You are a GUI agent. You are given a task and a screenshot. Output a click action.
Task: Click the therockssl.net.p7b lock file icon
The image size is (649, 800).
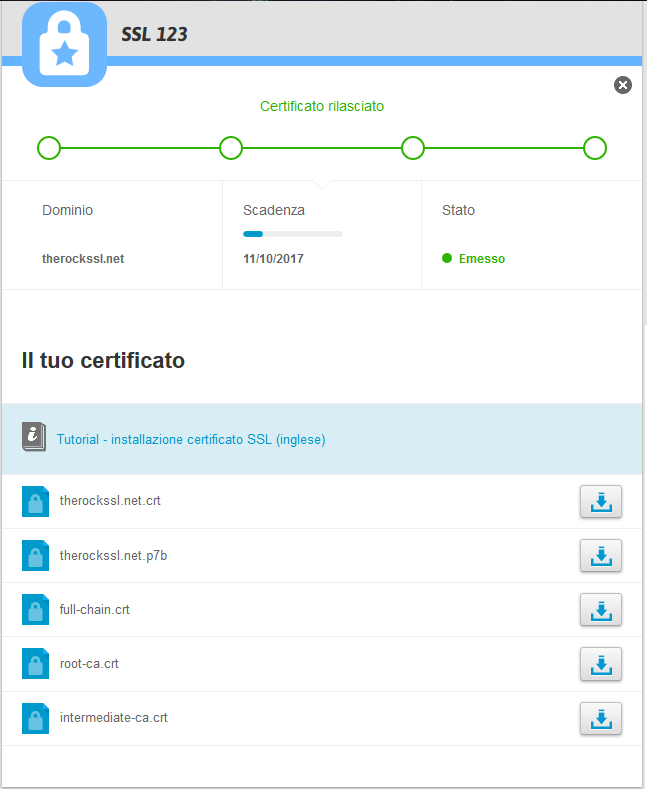click(x=35, y=556)
